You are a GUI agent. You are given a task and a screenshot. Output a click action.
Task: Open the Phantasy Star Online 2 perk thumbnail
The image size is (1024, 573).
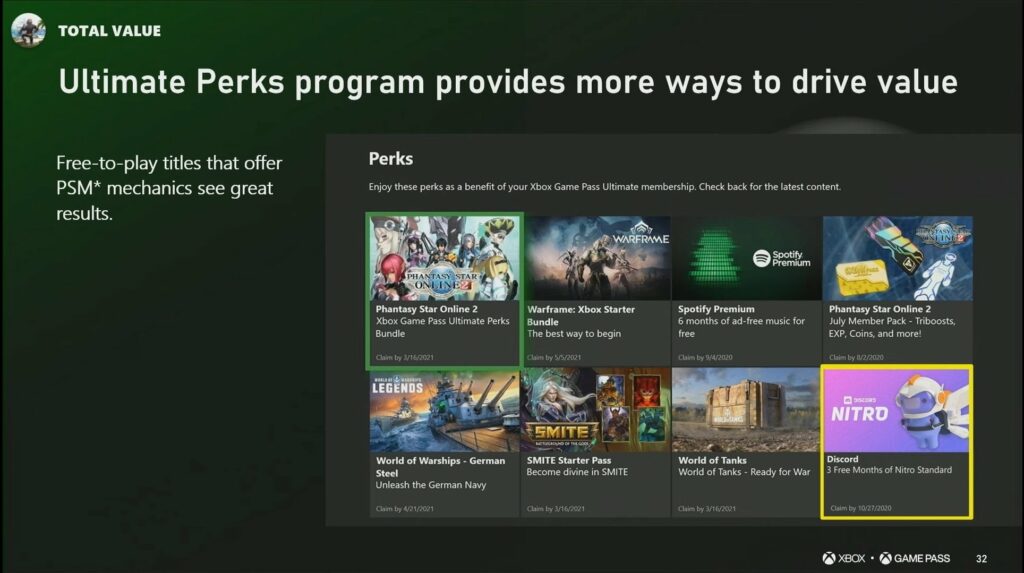[x=445, y=257]
